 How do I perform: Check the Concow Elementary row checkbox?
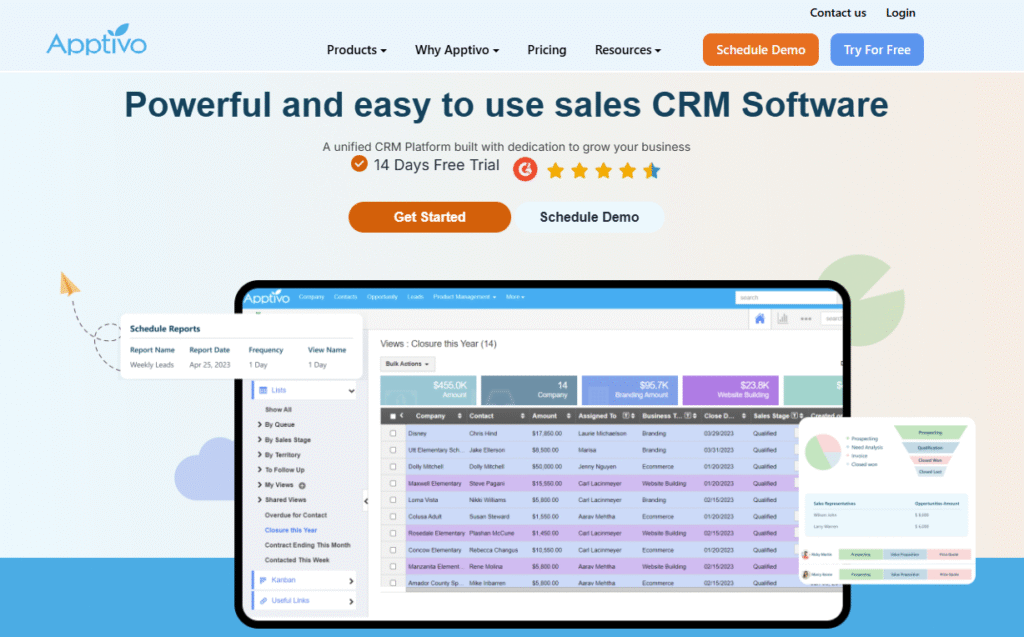[392, 550]
